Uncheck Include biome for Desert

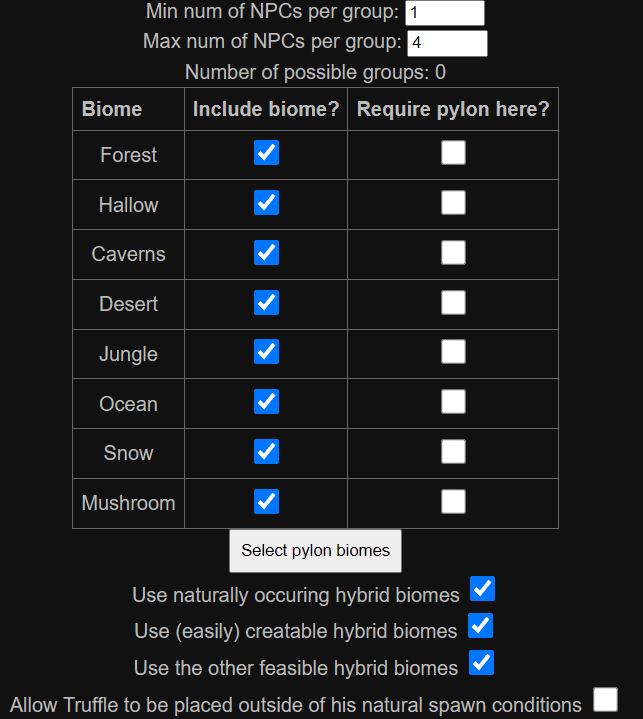point(266,302)
